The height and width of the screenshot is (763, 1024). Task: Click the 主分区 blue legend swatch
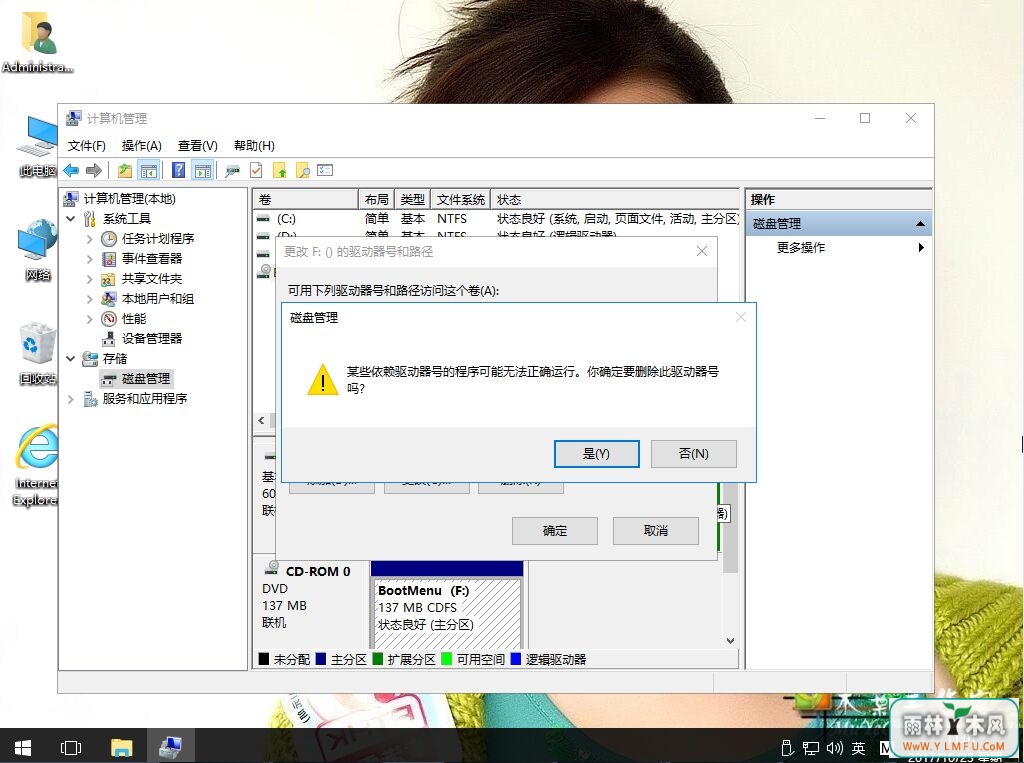pos(321,659)
